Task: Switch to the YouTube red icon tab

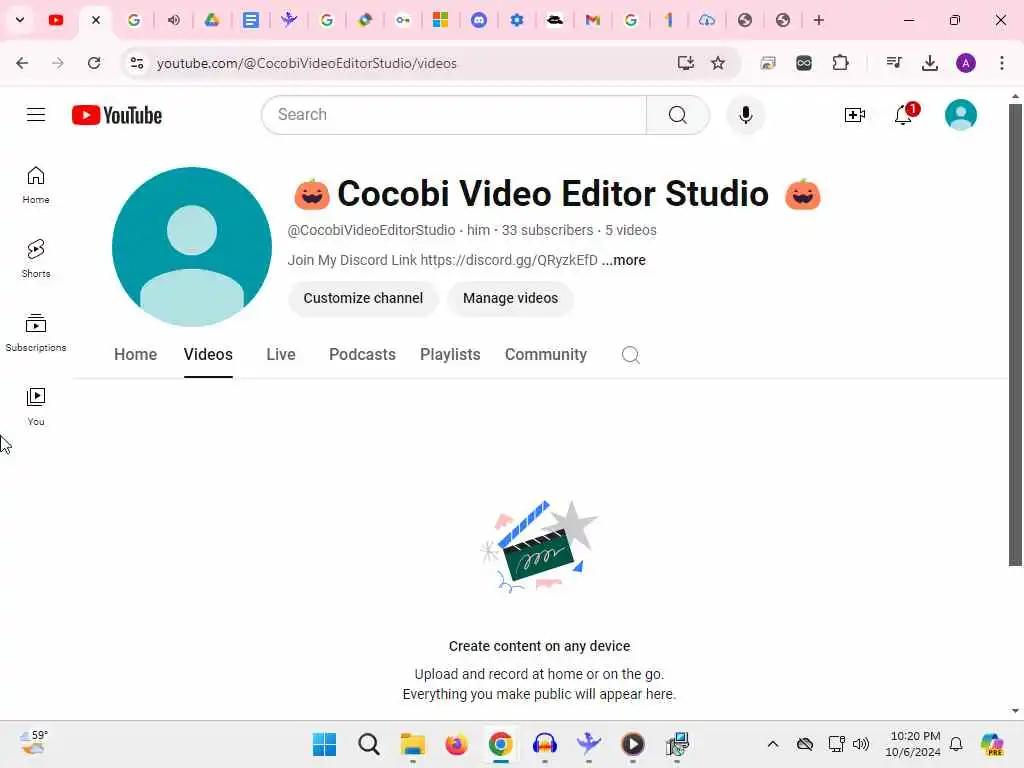Action: (56, 20)
